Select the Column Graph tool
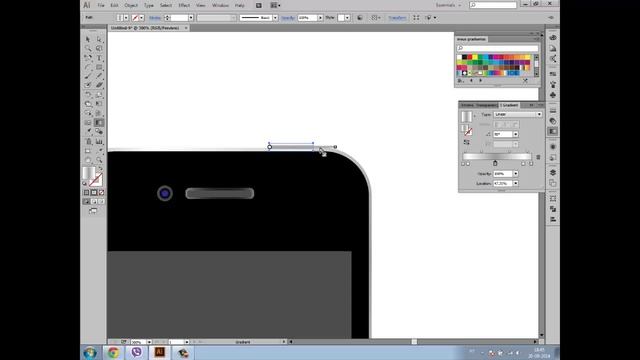 [99, 141]
